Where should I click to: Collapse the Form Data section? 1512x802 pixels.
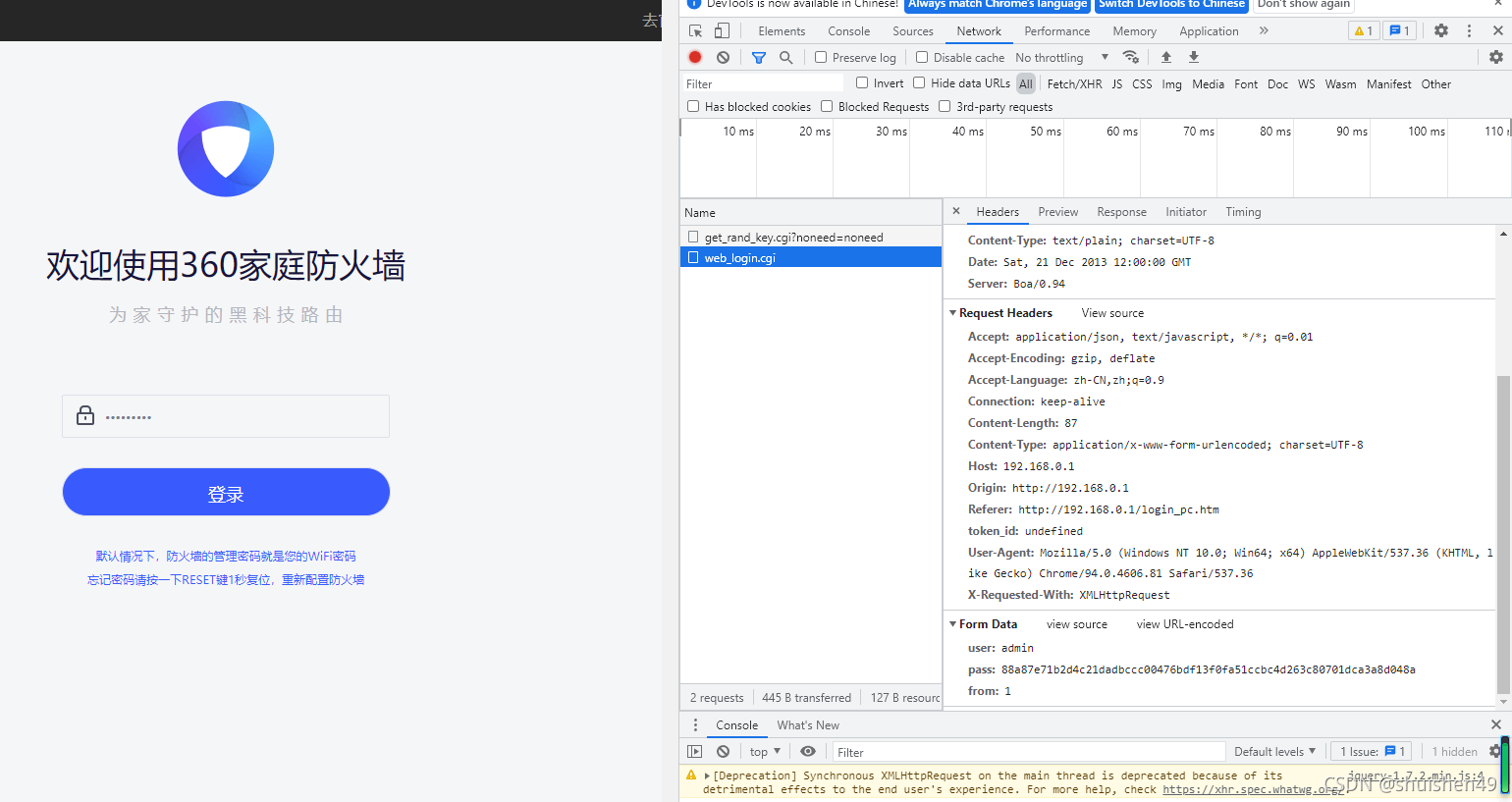tap(952, 624)
